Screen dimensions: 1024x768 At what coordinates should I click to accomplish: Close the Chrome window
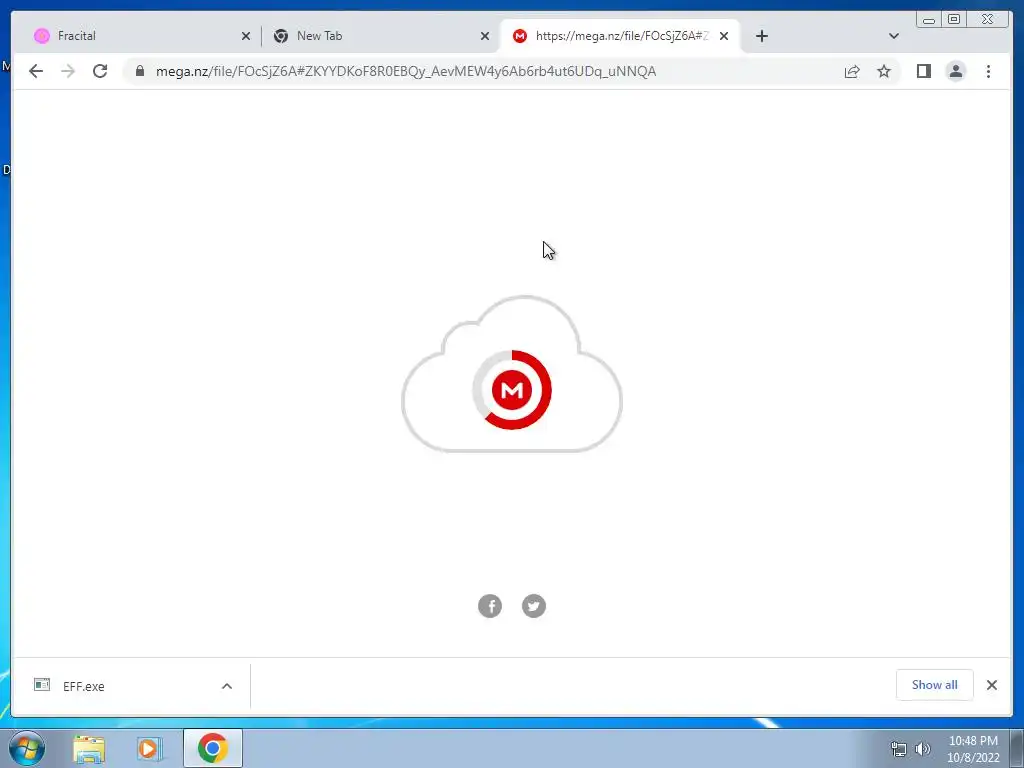tap(989, 20)
